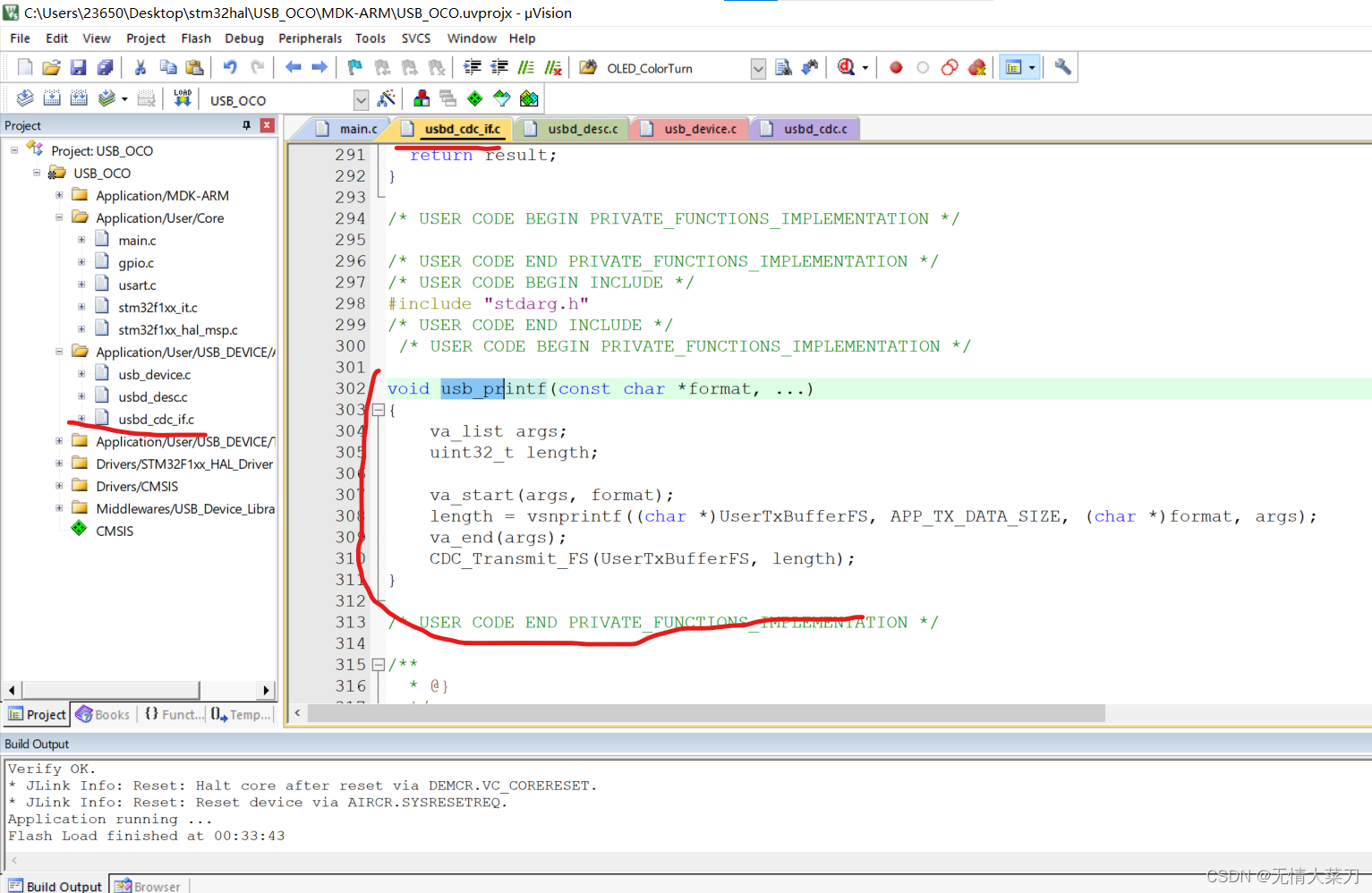This screenshot has height=893, width=1372.
Task: Paste from the clipboard
Action: point(194,67)
